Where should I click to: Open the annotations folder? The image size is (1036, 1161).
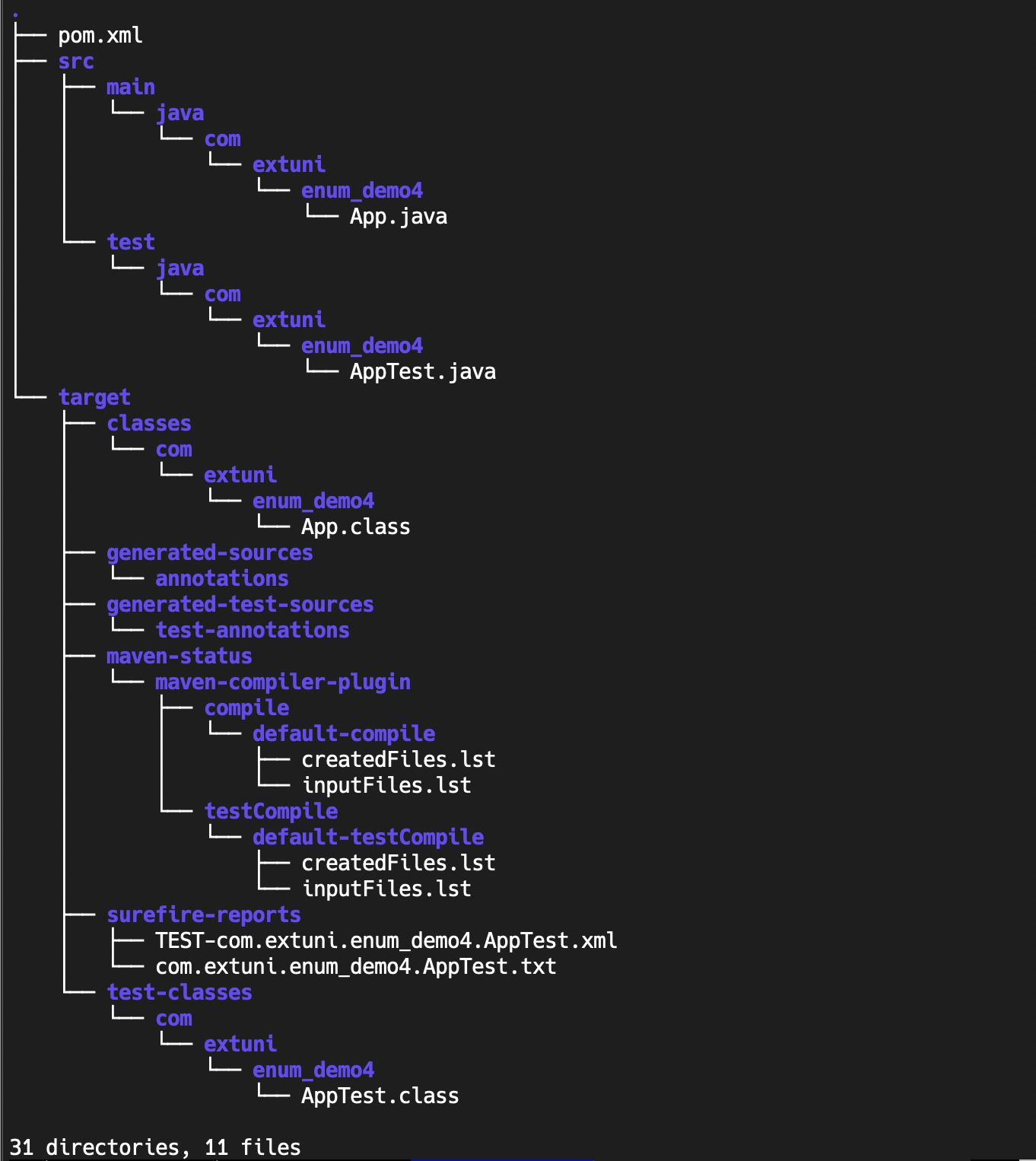click(x=222, y=578)
